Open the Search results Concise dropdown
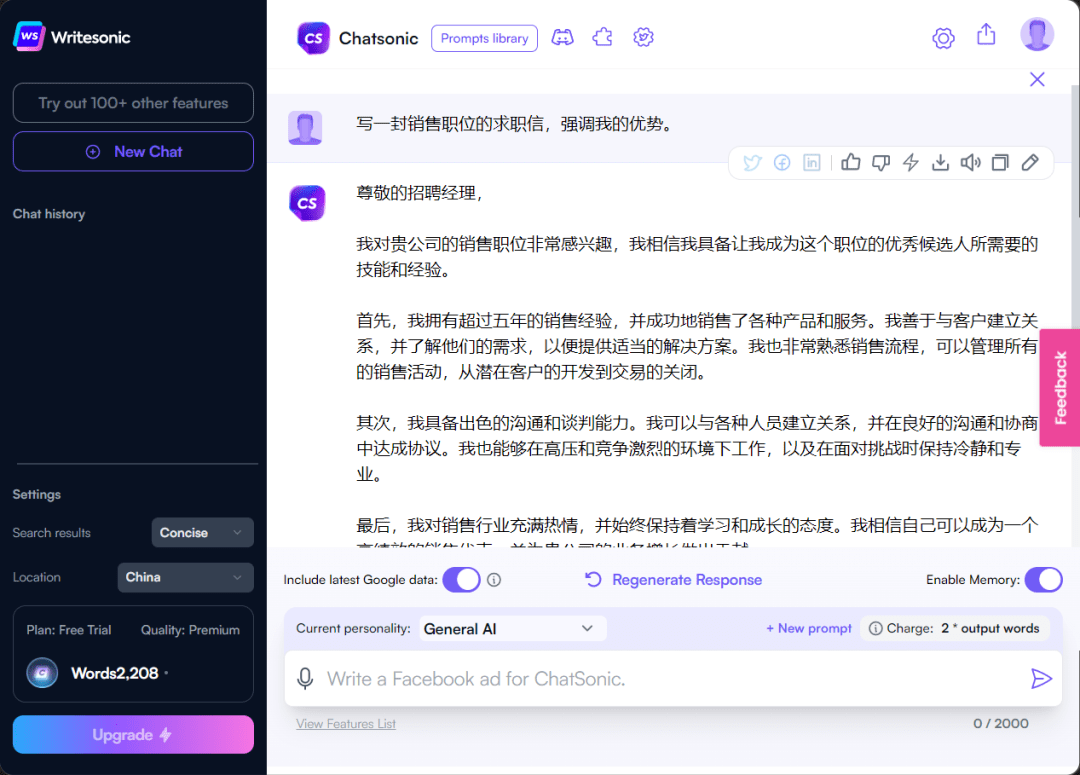 202,532
